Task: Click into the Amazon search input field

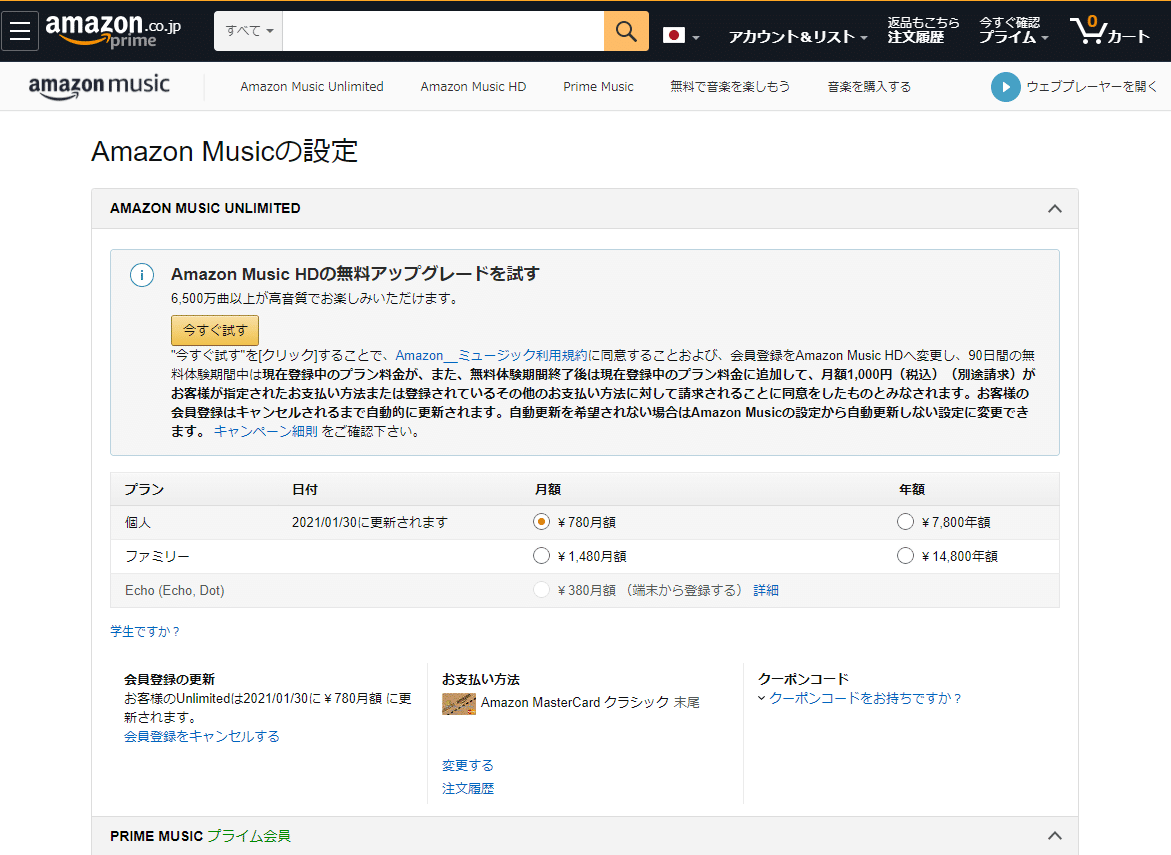Action: (443, 31)
